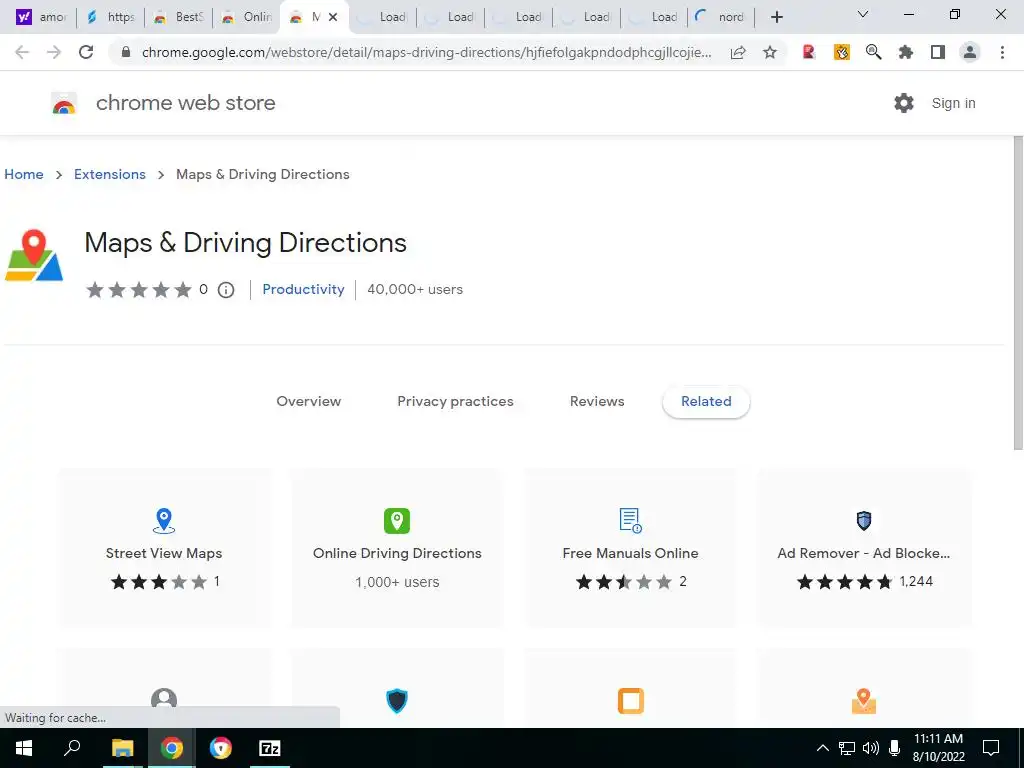The image size is (1024, 768).
Task: Click the 40,000+ users text
Action: 415,289
